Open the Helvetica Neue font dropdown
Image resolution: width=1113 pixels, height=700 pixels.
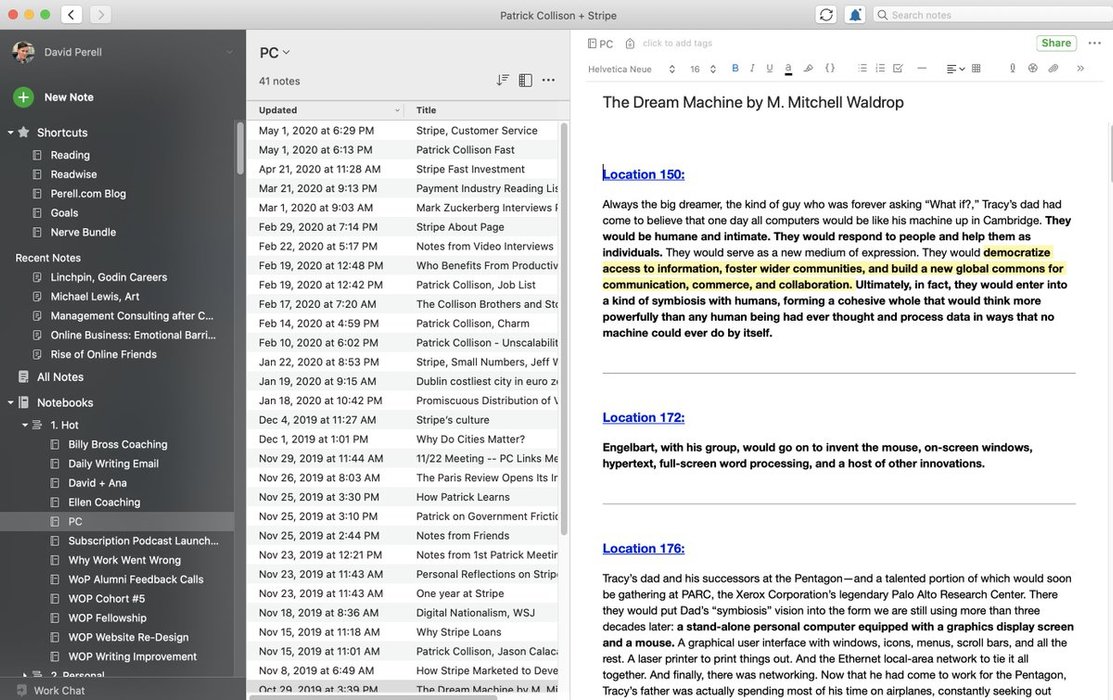pyautogui.click(x=632, y=70)
